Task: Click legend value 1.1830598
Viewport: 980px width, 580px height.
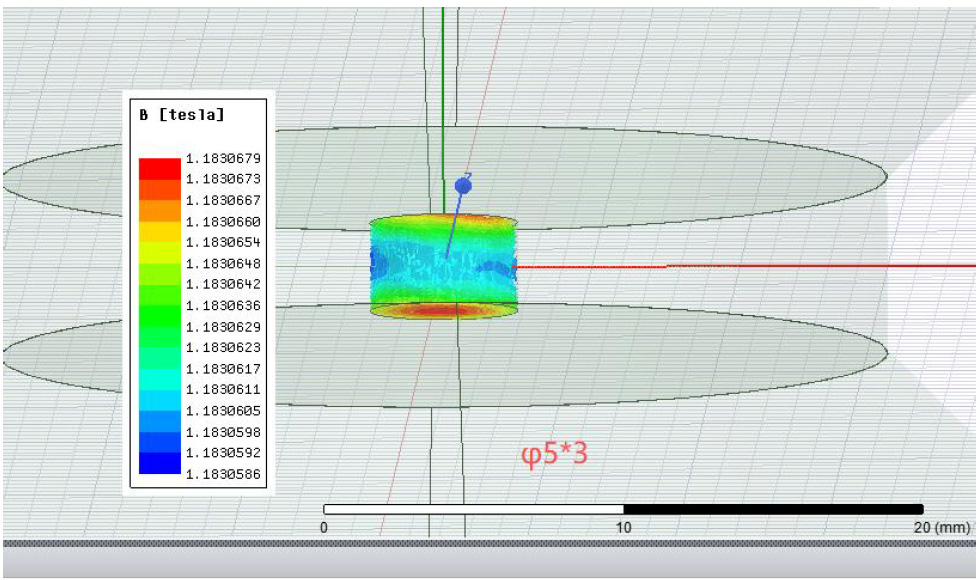Action: [x=223, y=432]
